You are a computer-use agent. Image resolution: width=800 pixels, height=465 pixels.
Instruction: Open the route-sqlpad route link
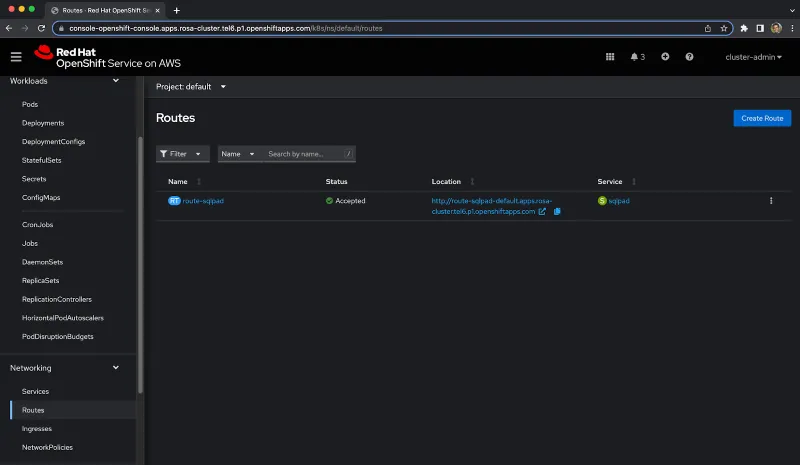[x=203, y=201]
